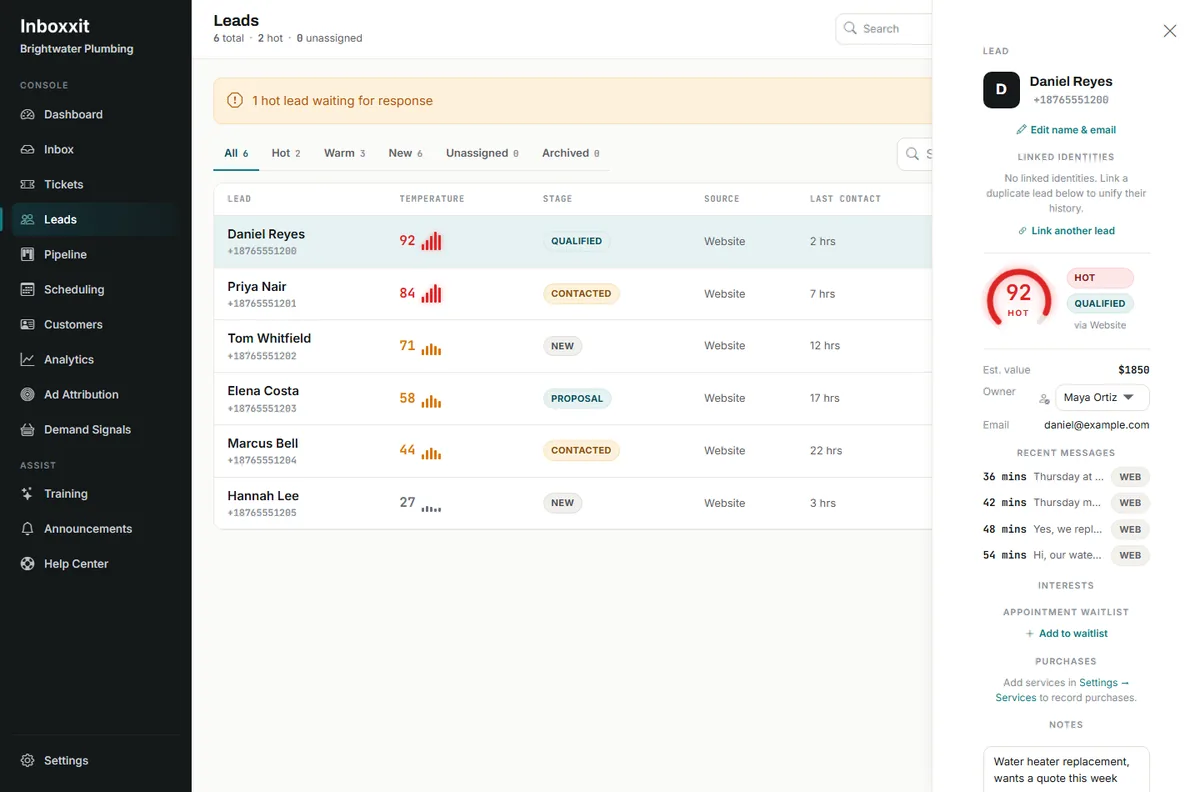Screen dimensions: 1200x792
Task: Open the Pipeline sidebar icon
Action: coord(27,254)
